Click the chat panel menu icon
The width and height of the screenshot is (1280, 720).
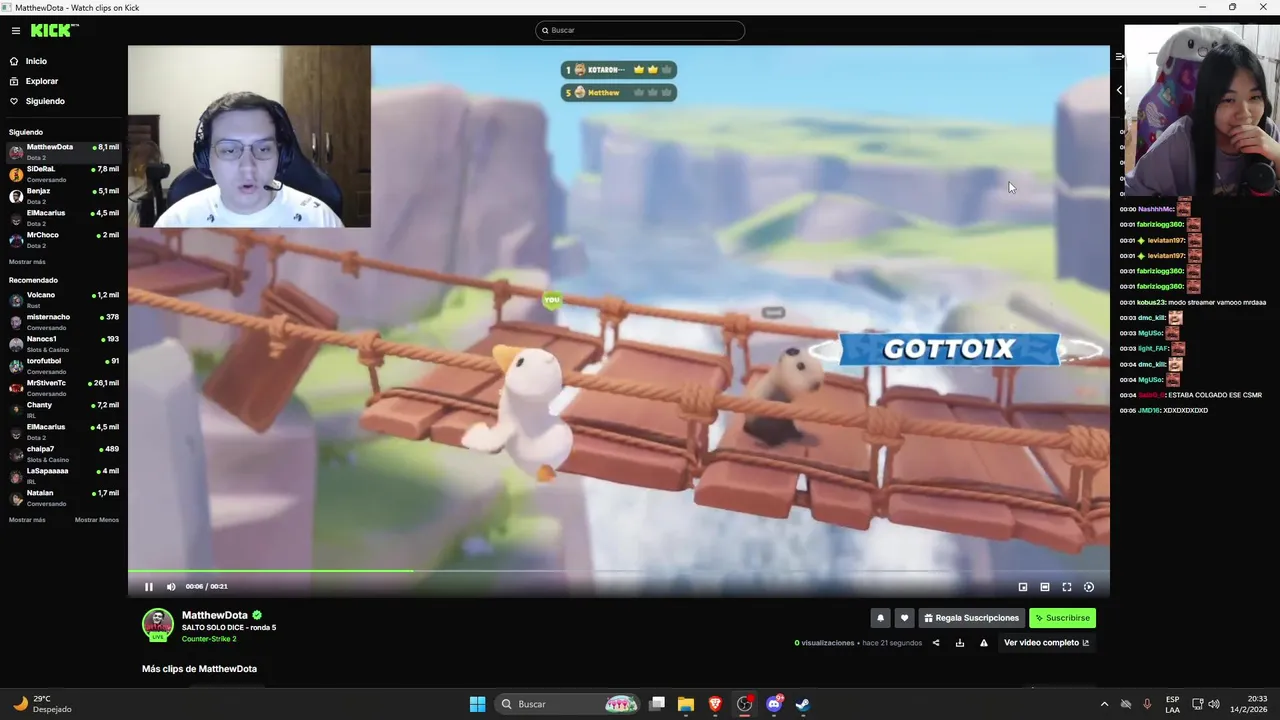(1119, 57)
